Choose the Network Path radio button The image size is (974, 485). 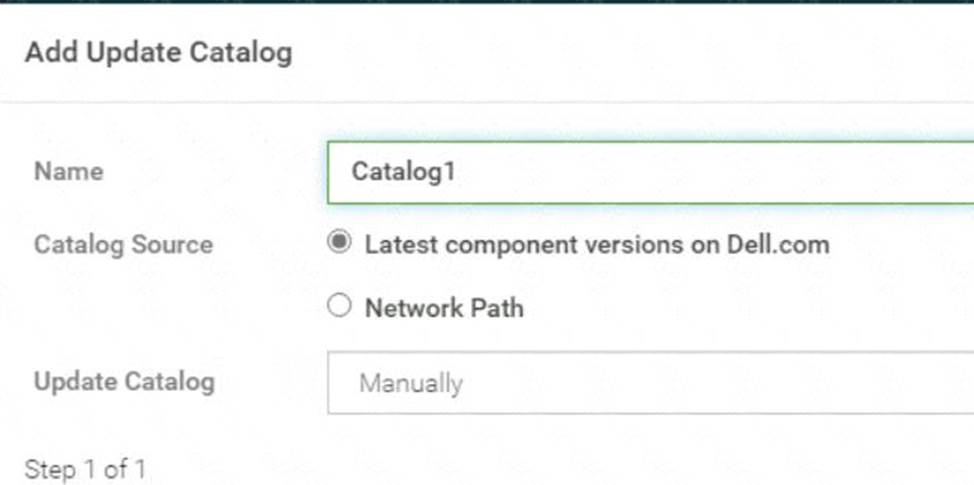point(340,306)
